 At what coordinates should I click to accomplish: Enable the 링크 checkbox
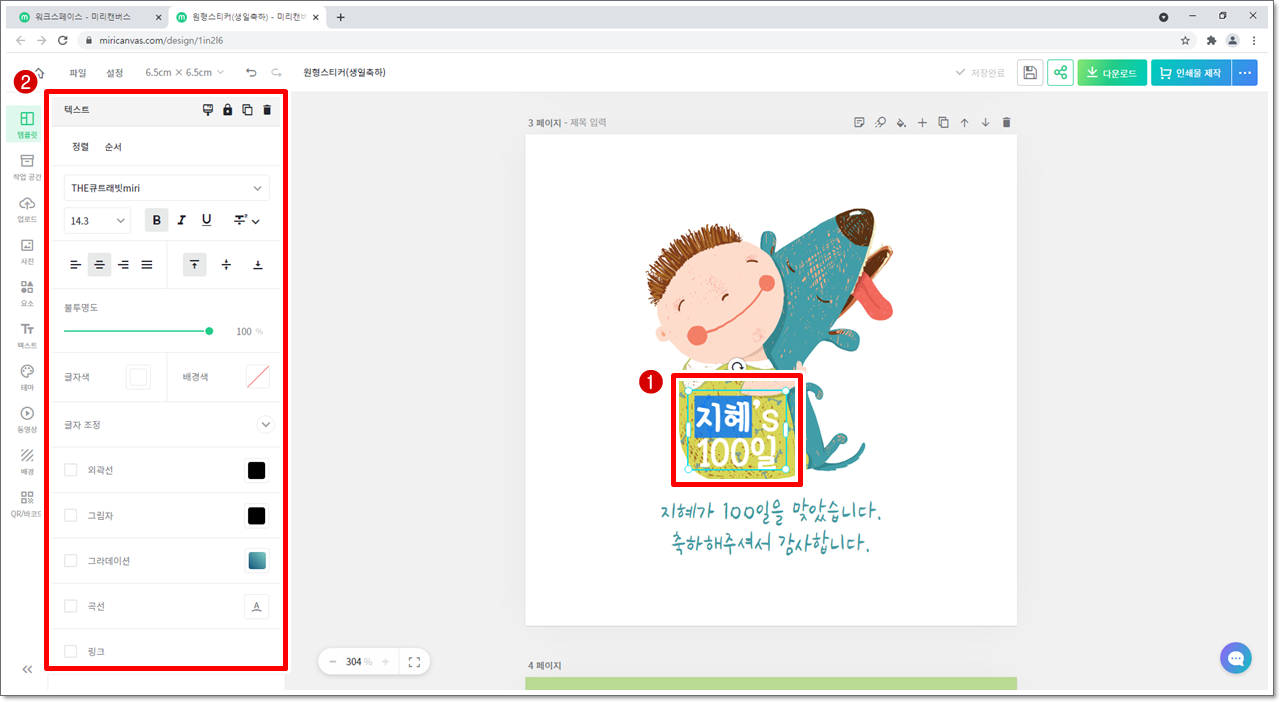click(71, 651)
